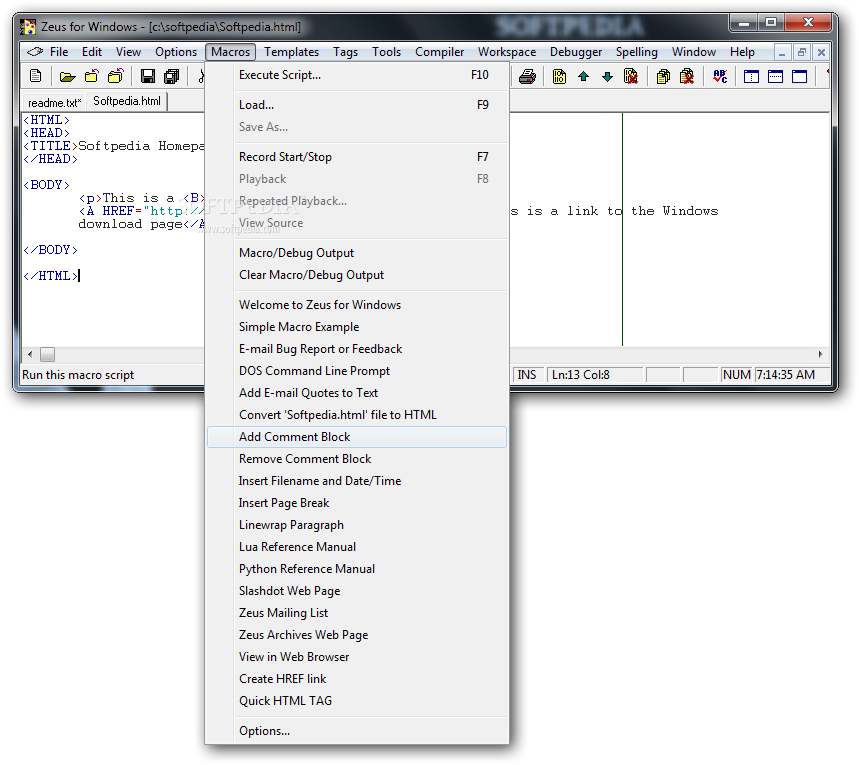Image resolution: width=859 pixels, height=765 pixels.
Task: Open the Debugger menu
Action: click(576, 52)
